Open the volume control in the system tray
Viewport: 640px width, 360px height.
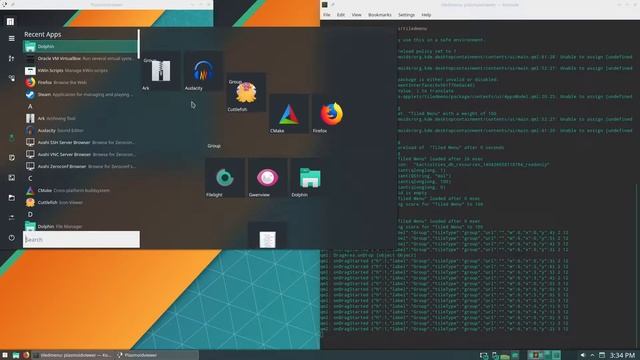point(583,356)
